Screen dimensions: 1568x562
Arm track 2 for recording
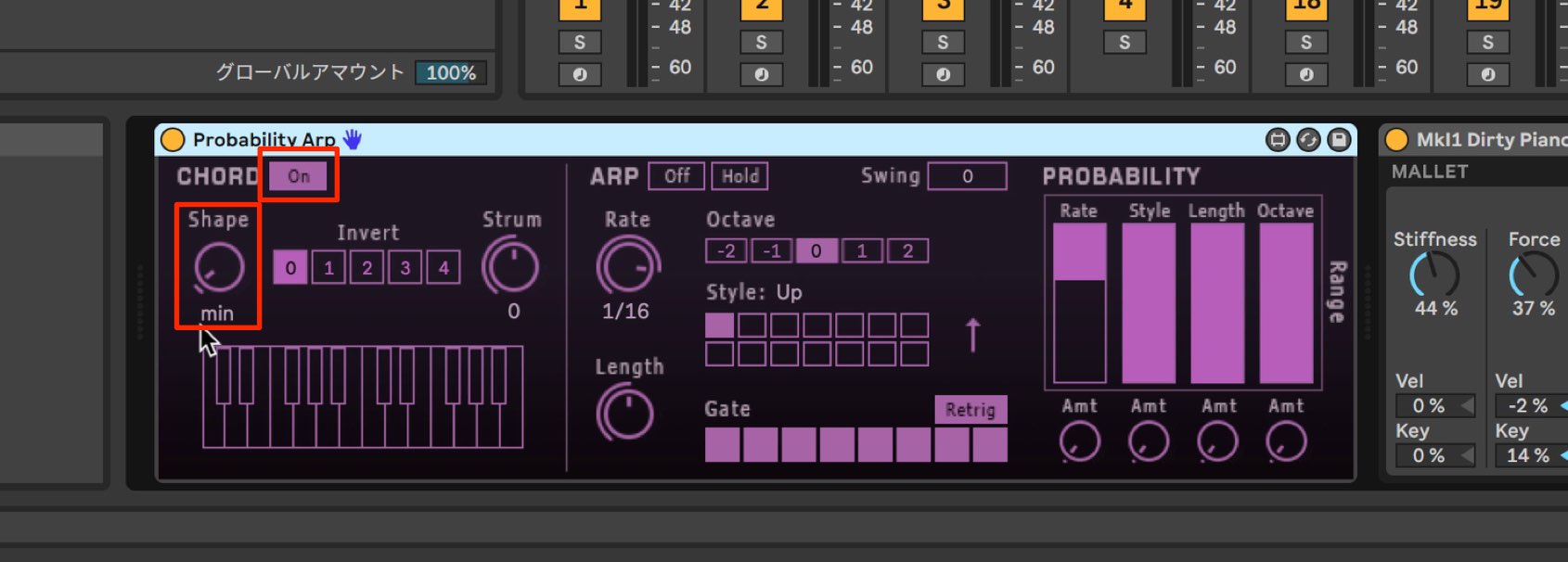[x=762, y=74]
